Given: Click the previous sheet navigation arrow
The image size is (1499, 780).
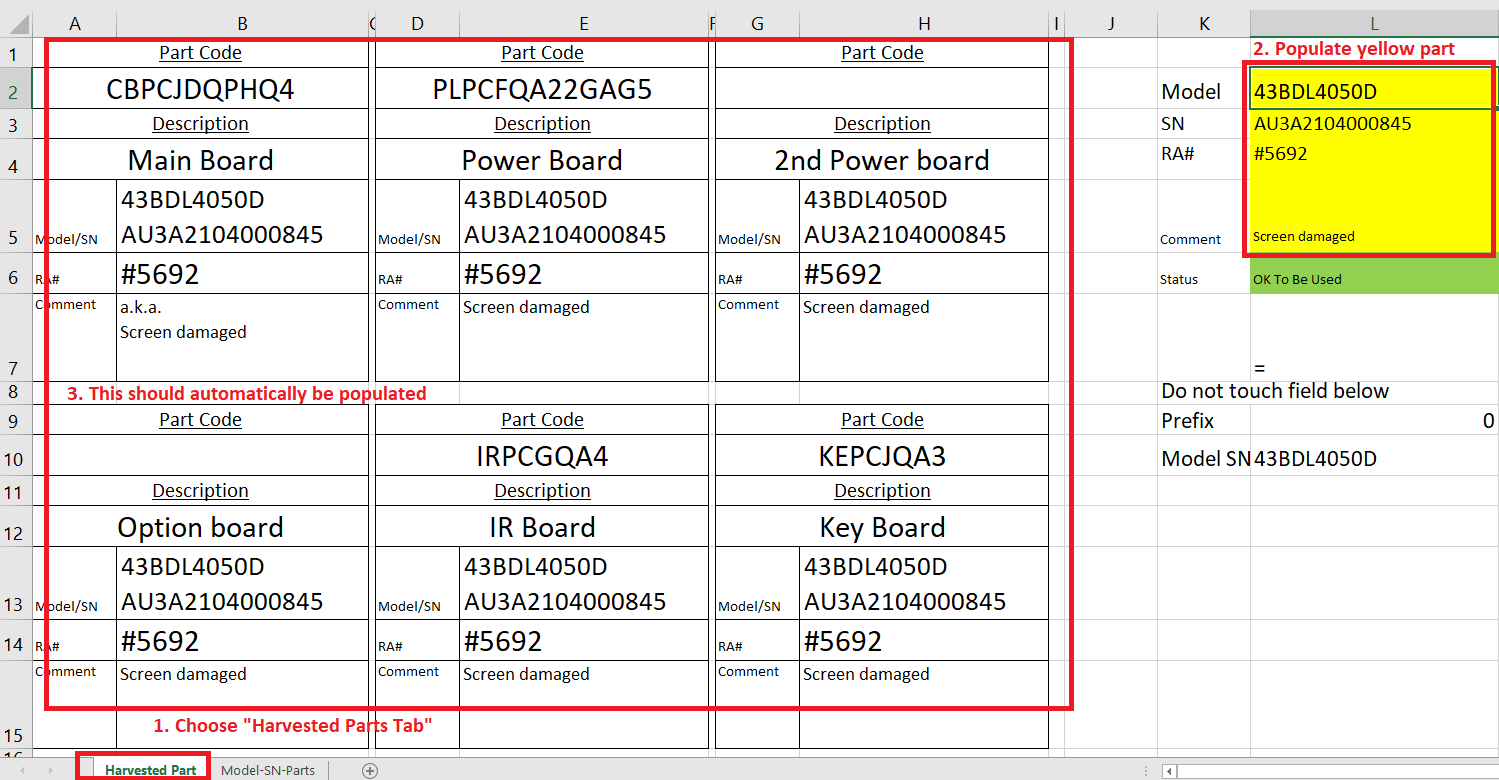Looking at the screenshot, I should (23, 770).
